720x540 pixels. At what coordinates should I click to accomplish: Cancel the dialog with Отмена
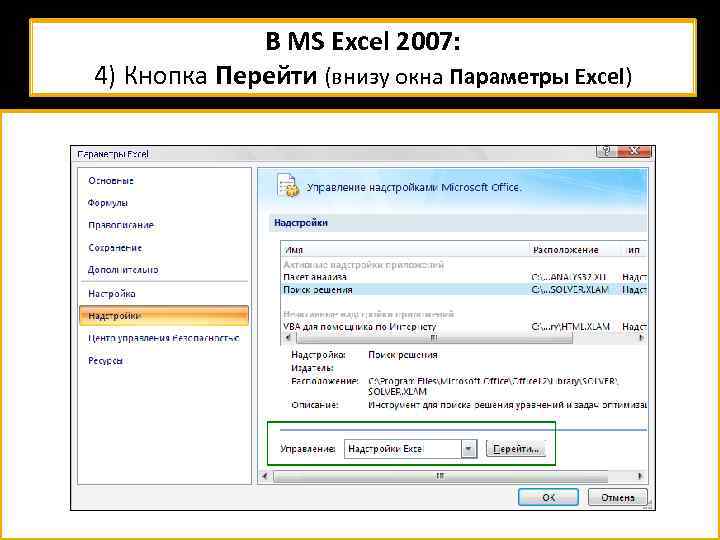coord(618,497)
